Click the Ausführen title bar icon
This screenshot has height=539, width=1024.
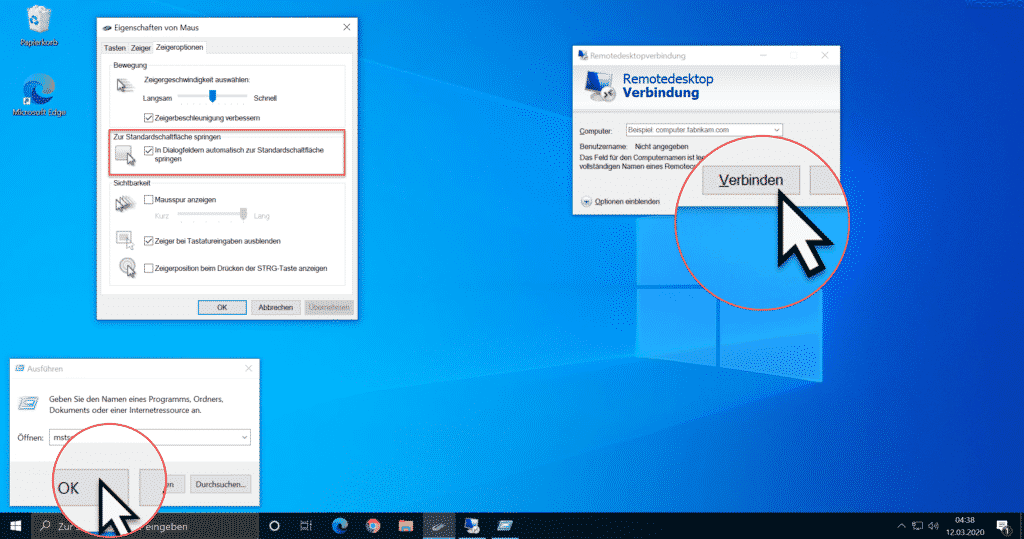click(20, 368)
